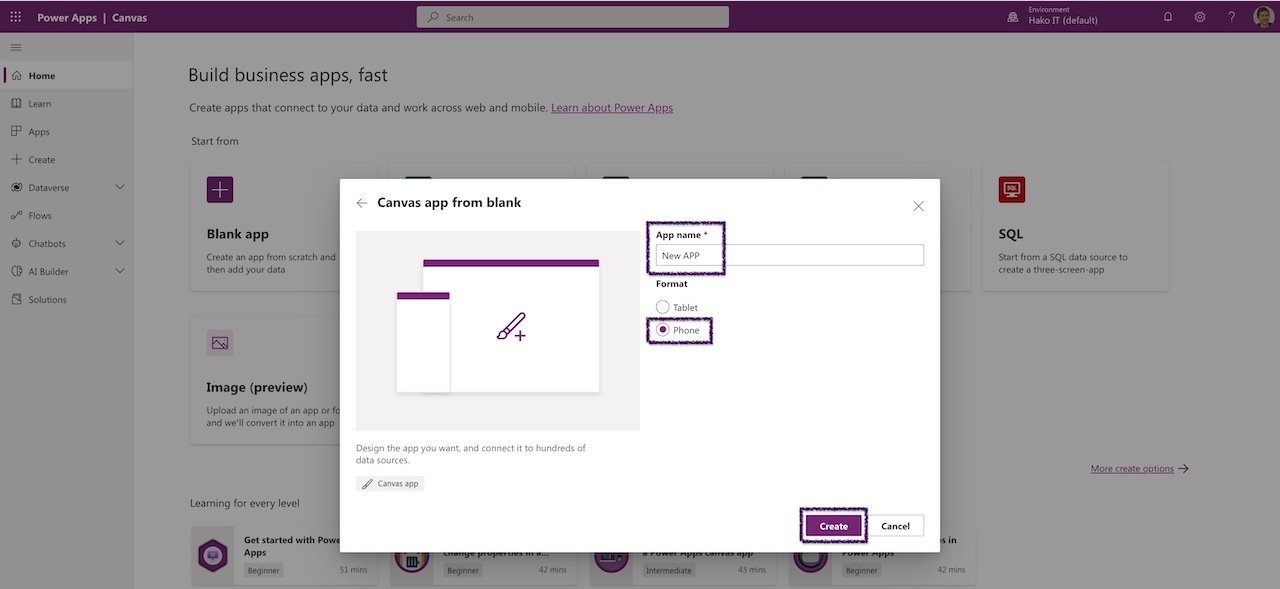This screenshot has width=1280, height=589.
Task: Click the App name input field
Action: pos(789,255)
